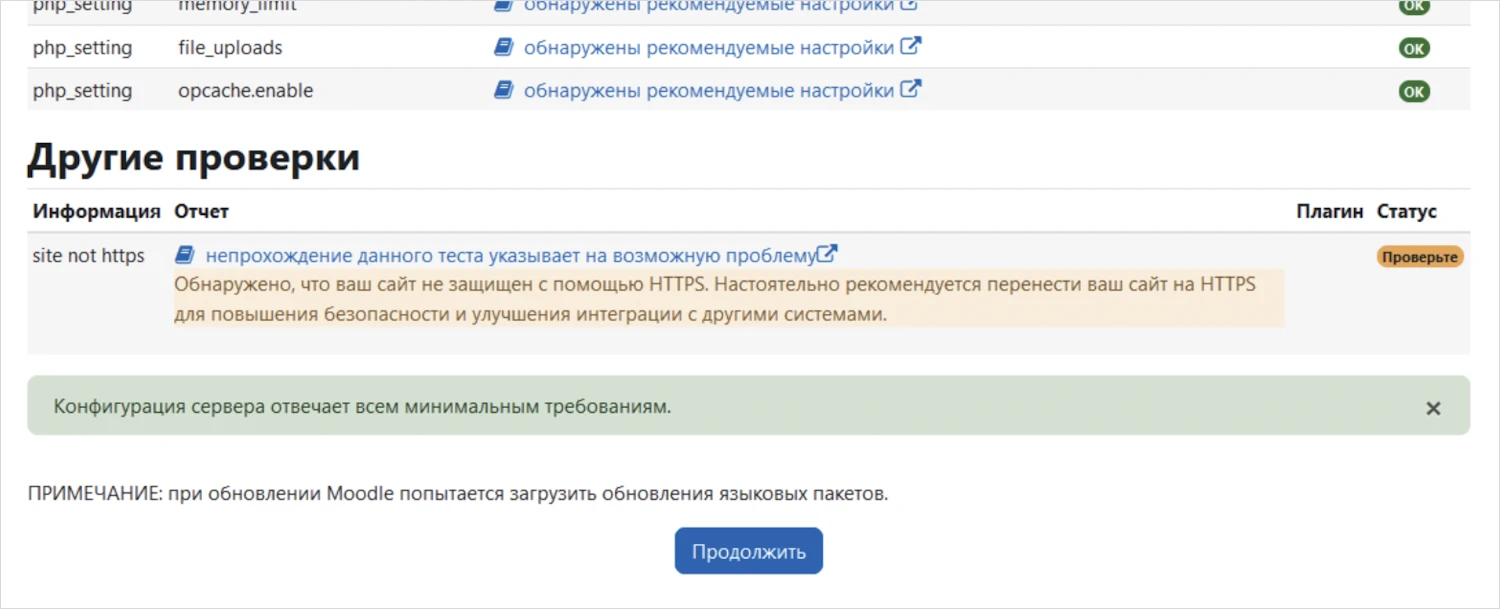Open external-link icon beside opcache.enable recommendation
The image size is (1500, 609).
click(x=911, y=89)
